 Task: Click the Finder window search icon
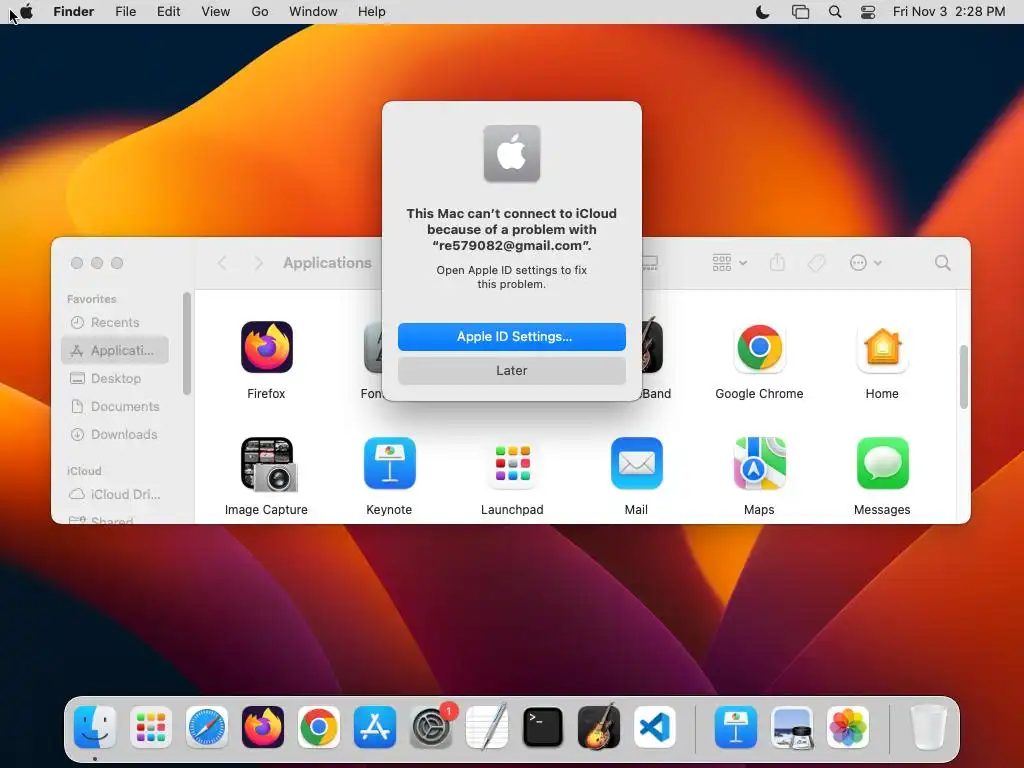coord(942,263)
